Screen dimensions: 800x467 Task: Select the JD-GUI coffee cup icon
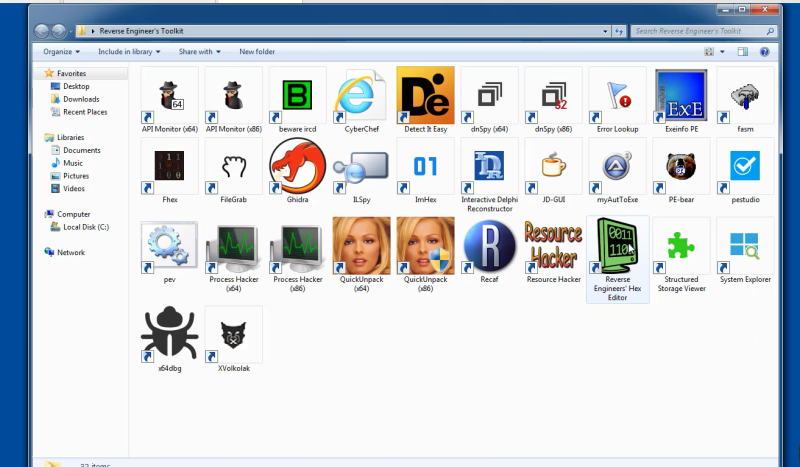[553, 166]
